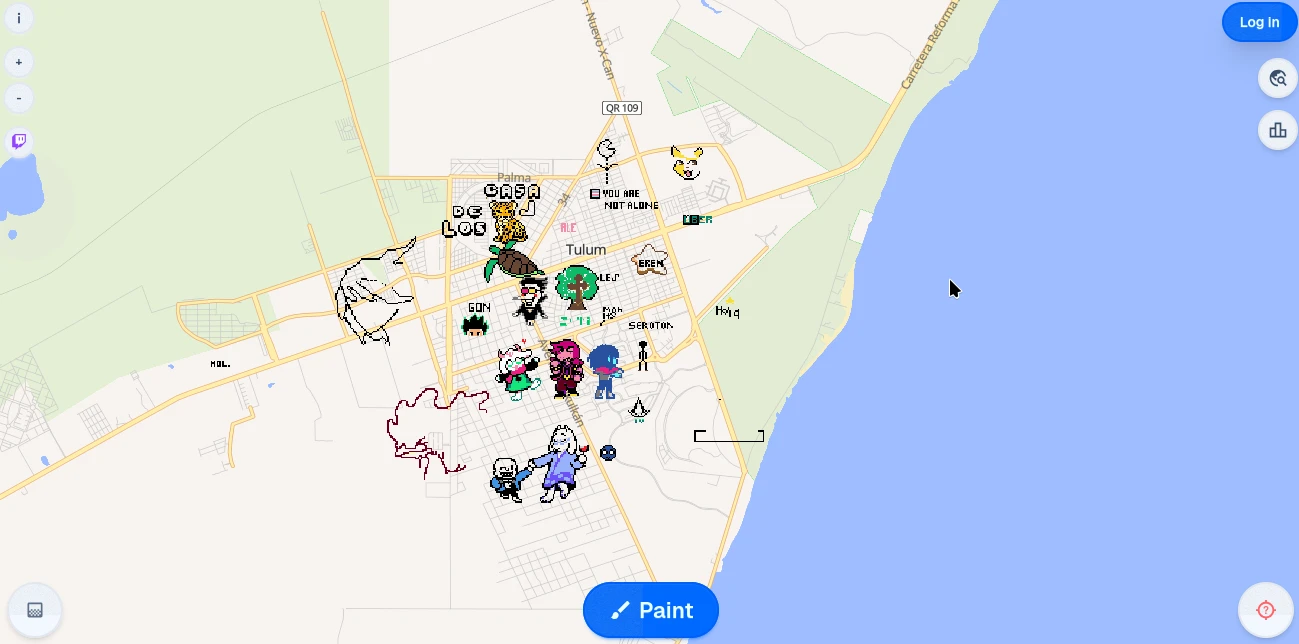
Task: Click the yellow fox head pixel art
Action: tap(686, 162)
